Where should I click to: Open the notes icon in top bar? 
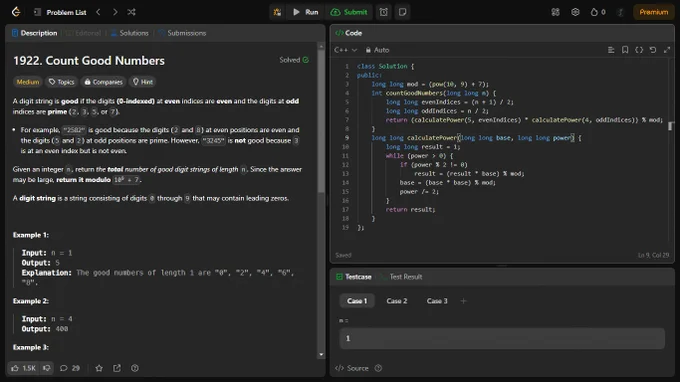[402, 12]
